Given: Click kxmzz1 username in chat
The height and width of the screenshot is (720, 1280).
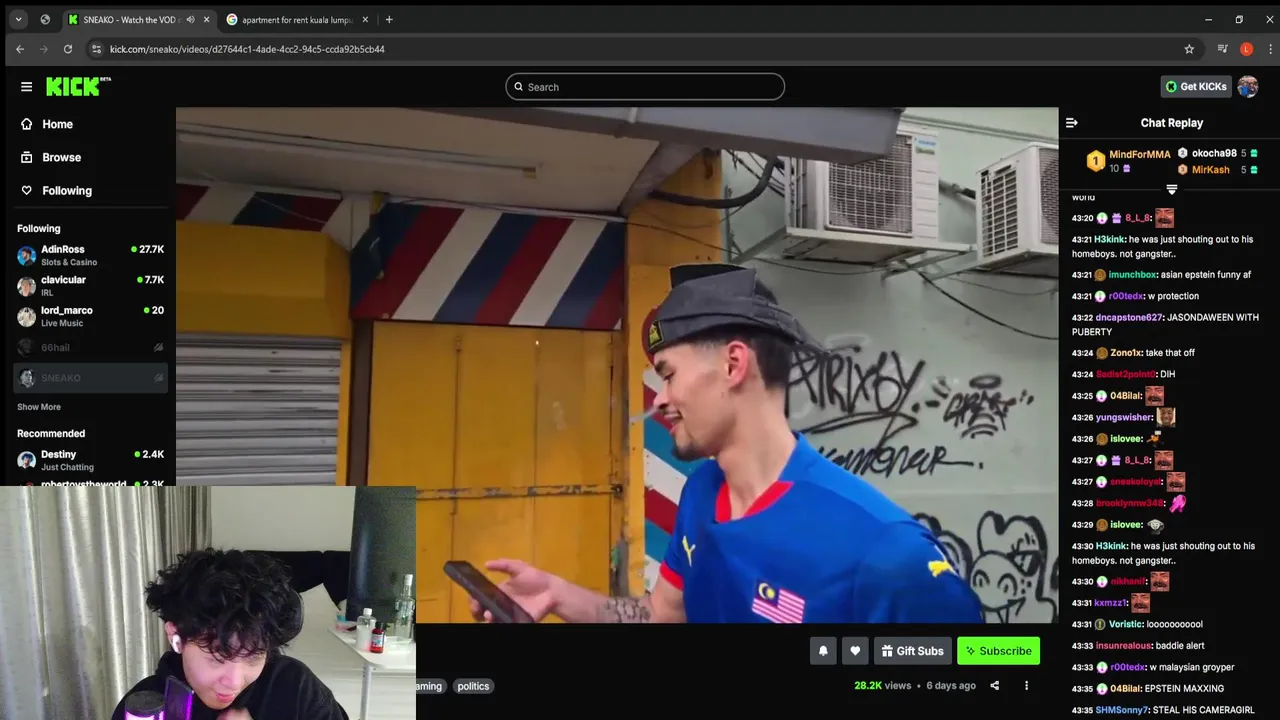Looking at the screenshot, I should click(x=1110, y=603).
